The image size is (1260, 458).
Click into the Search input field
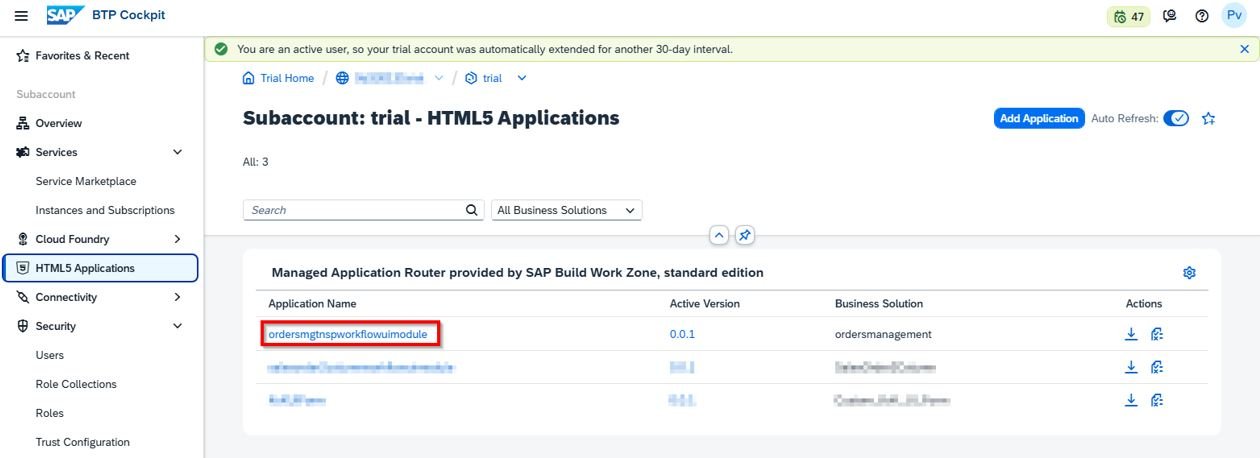[354, 210]
